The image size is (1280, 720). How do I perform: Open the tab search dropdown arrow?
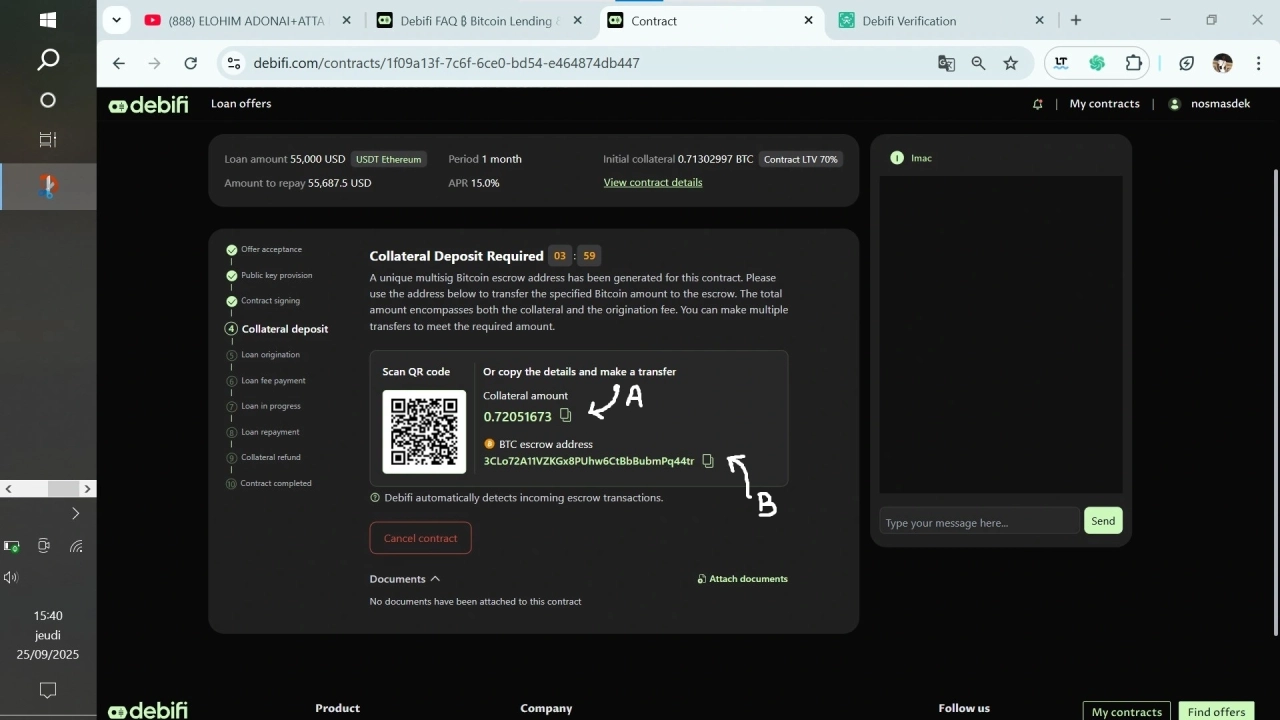[117, 20]
